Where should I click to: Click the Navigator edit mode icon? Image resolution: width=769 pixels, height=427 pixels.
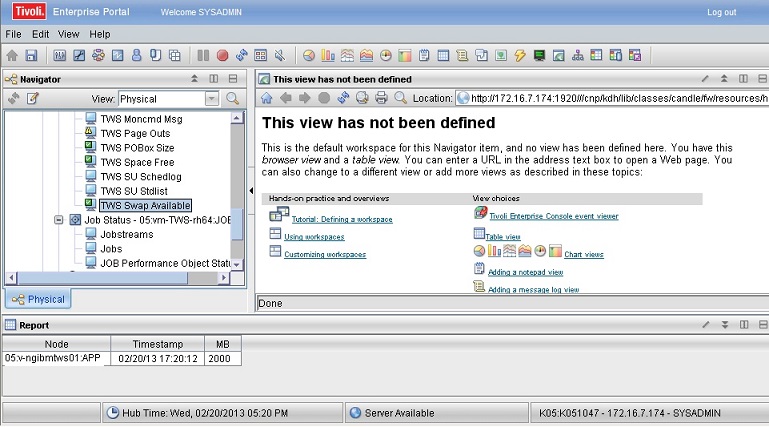coord(32,99)
